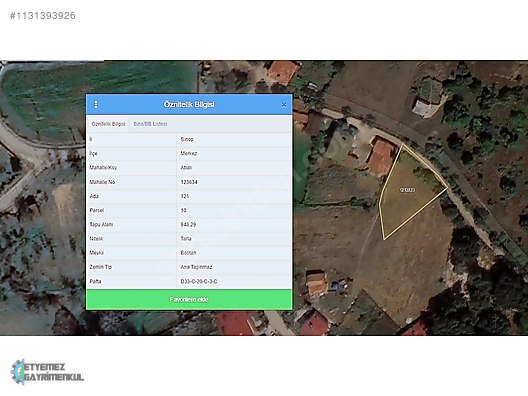
Task: Select the Öznitelik Bilgisi tab
Action: [108, 124]
